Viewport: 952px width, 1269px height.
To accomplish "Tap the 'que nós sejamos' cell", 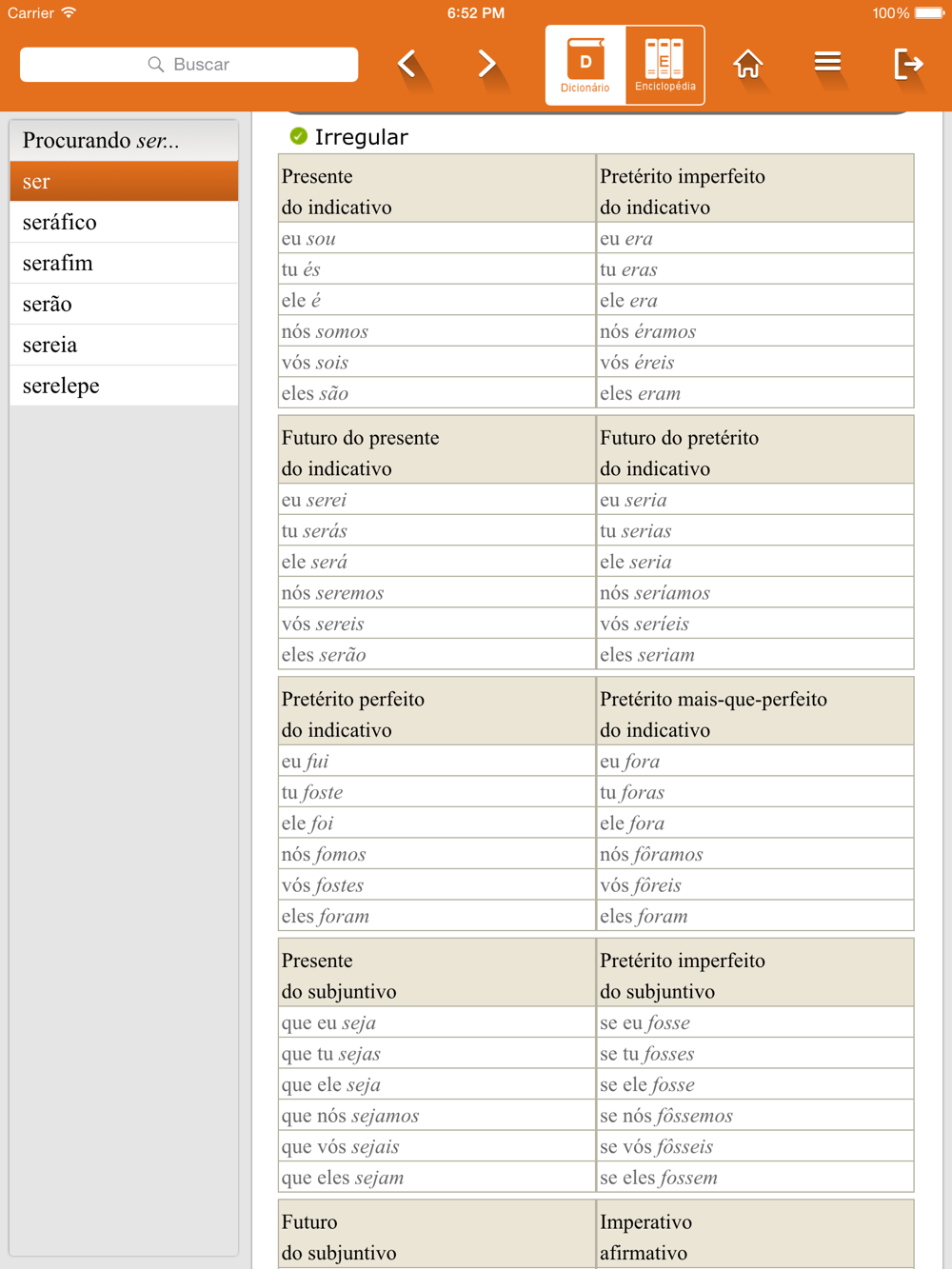I will pyautogui.click(x=437, y=1115).
